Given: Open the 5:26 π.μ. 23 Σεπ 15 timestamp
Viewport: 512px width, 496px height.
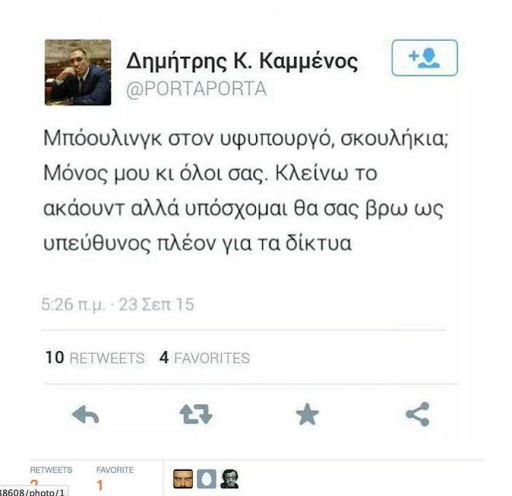Looking at the screenshot, I should [x=117, y=304].
